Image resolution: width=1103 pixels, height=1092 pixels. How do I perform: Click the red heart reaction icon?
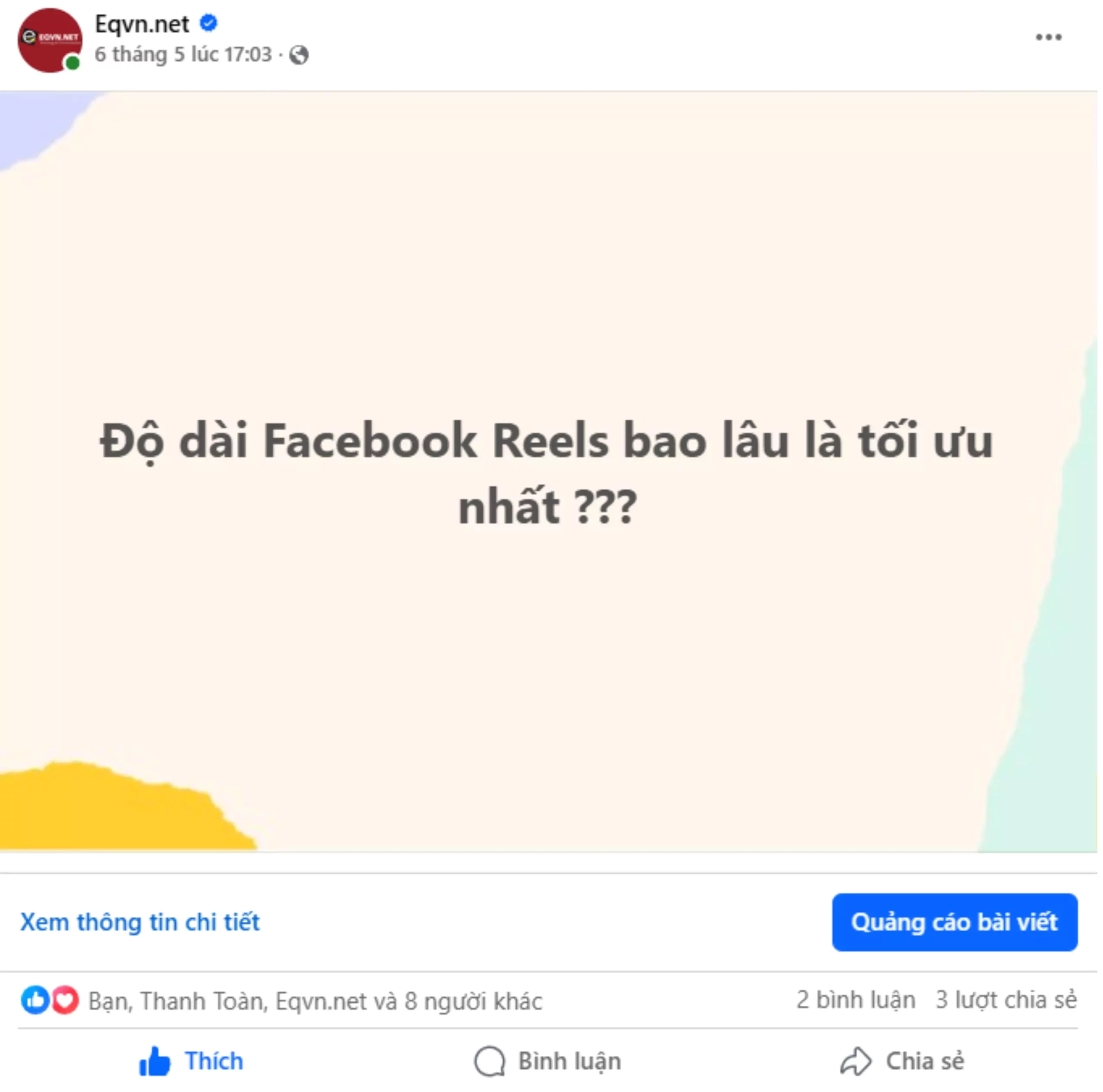coord(65,1000)
